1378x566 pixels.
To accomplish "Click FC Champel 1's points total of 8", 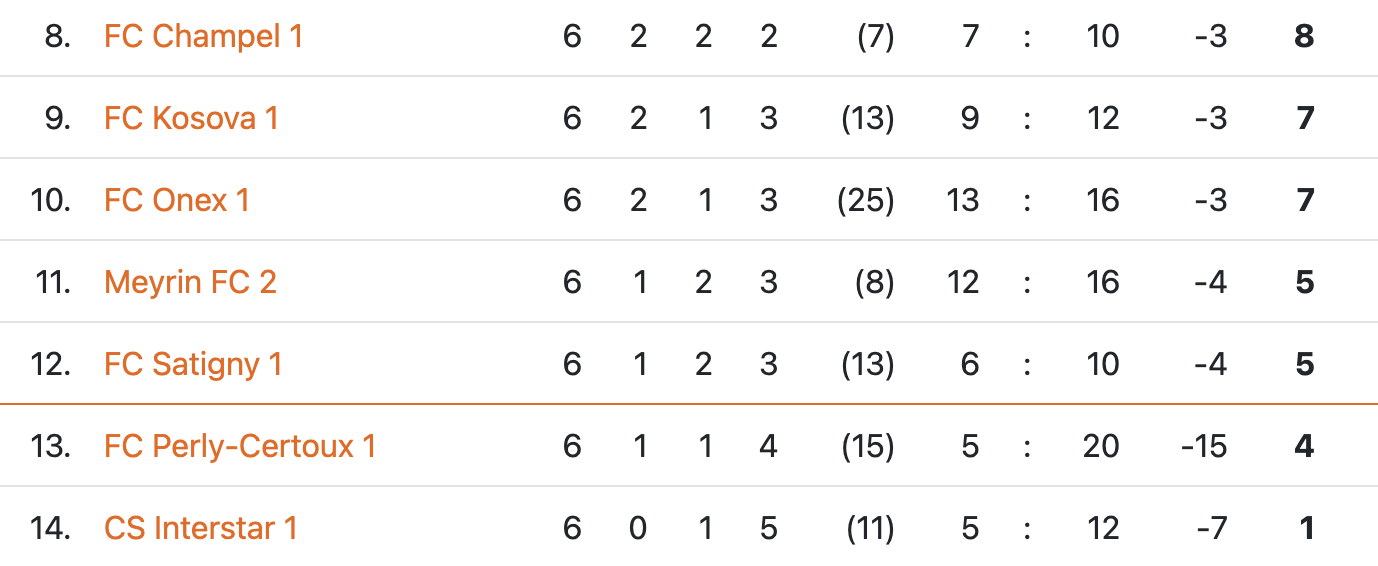I will pos(1304,37).
